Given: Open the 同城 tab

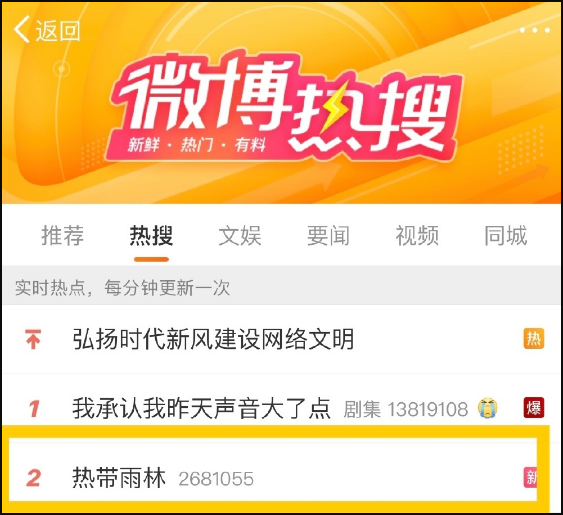Looking at the screenshot, I should point(506,236).
